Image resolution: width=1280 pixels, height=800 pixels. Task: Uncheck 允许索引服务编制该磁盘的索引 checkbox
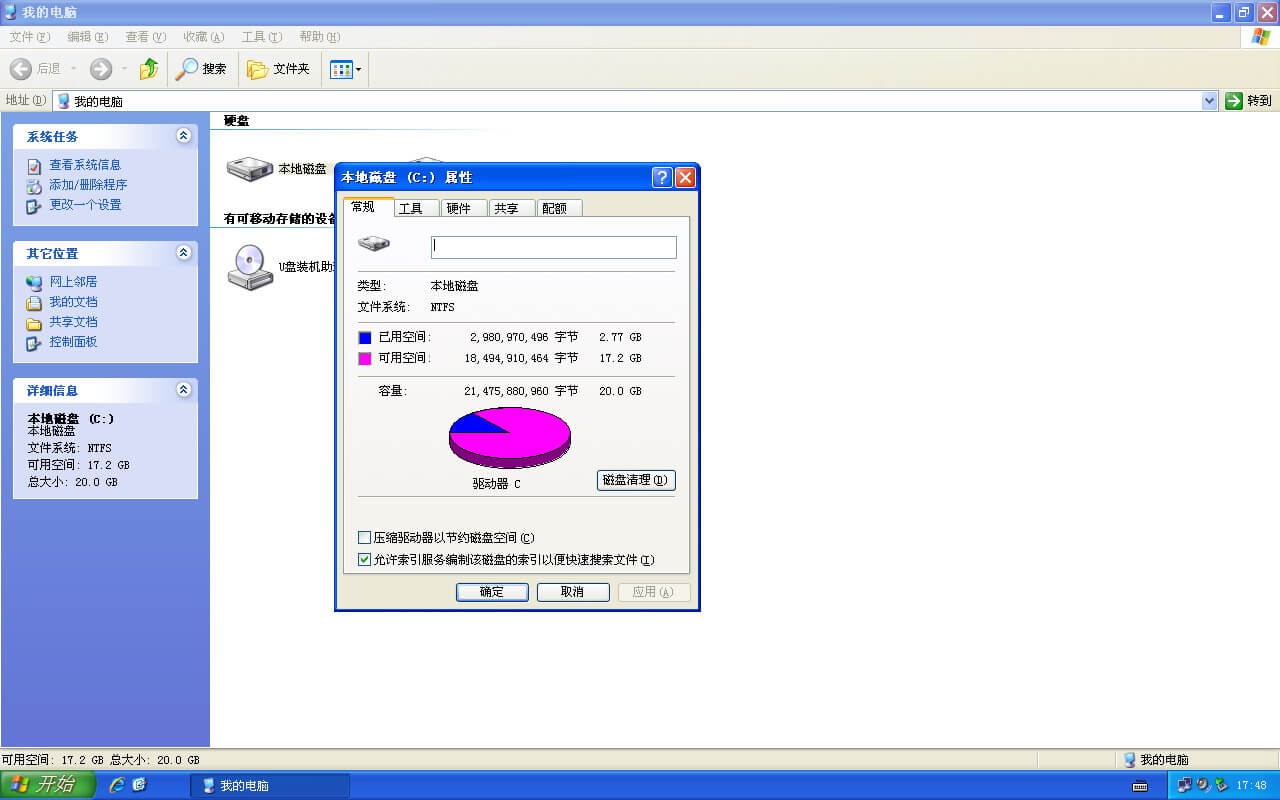[365, 560]
